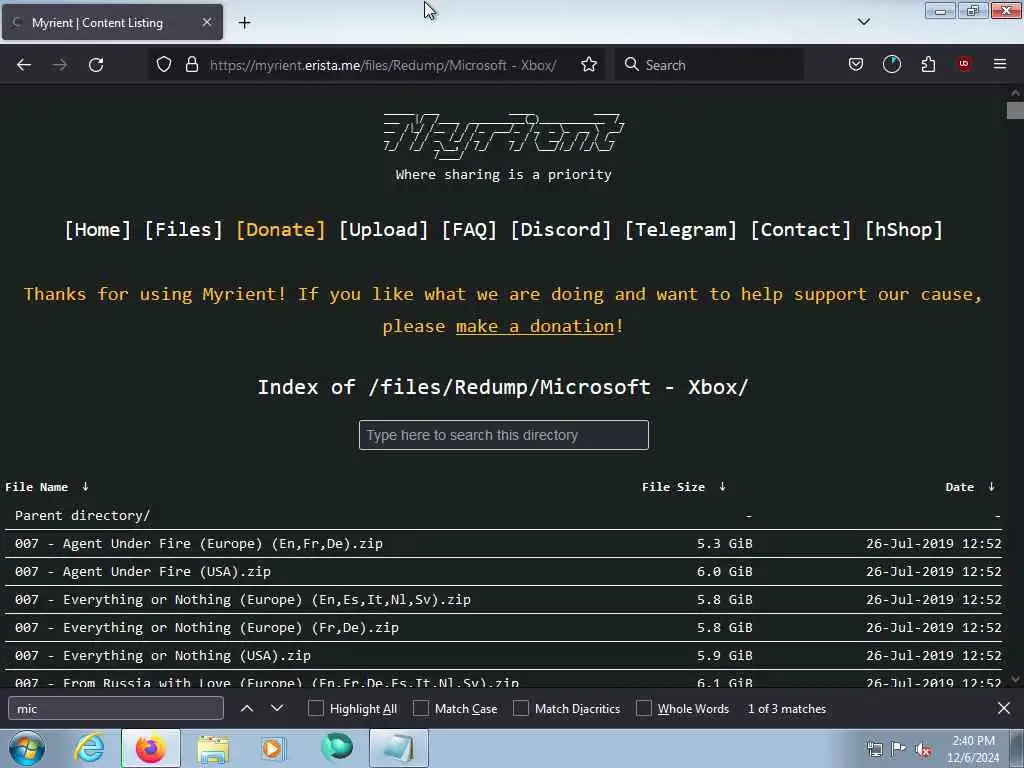This screenshot has height=768, width=1024.
Task: Sort by Date arrow
Action: 991,487
